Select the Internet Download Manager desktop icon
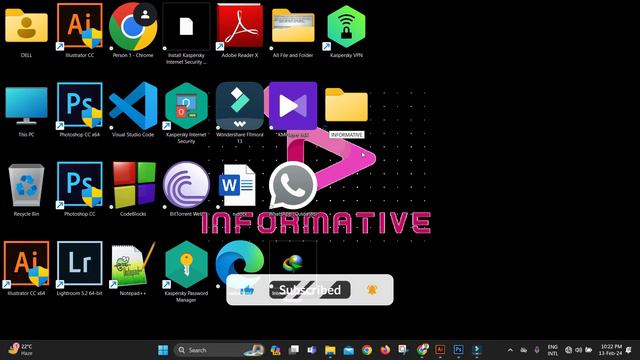This screenshot has width=640, height=360. point(293,263)
